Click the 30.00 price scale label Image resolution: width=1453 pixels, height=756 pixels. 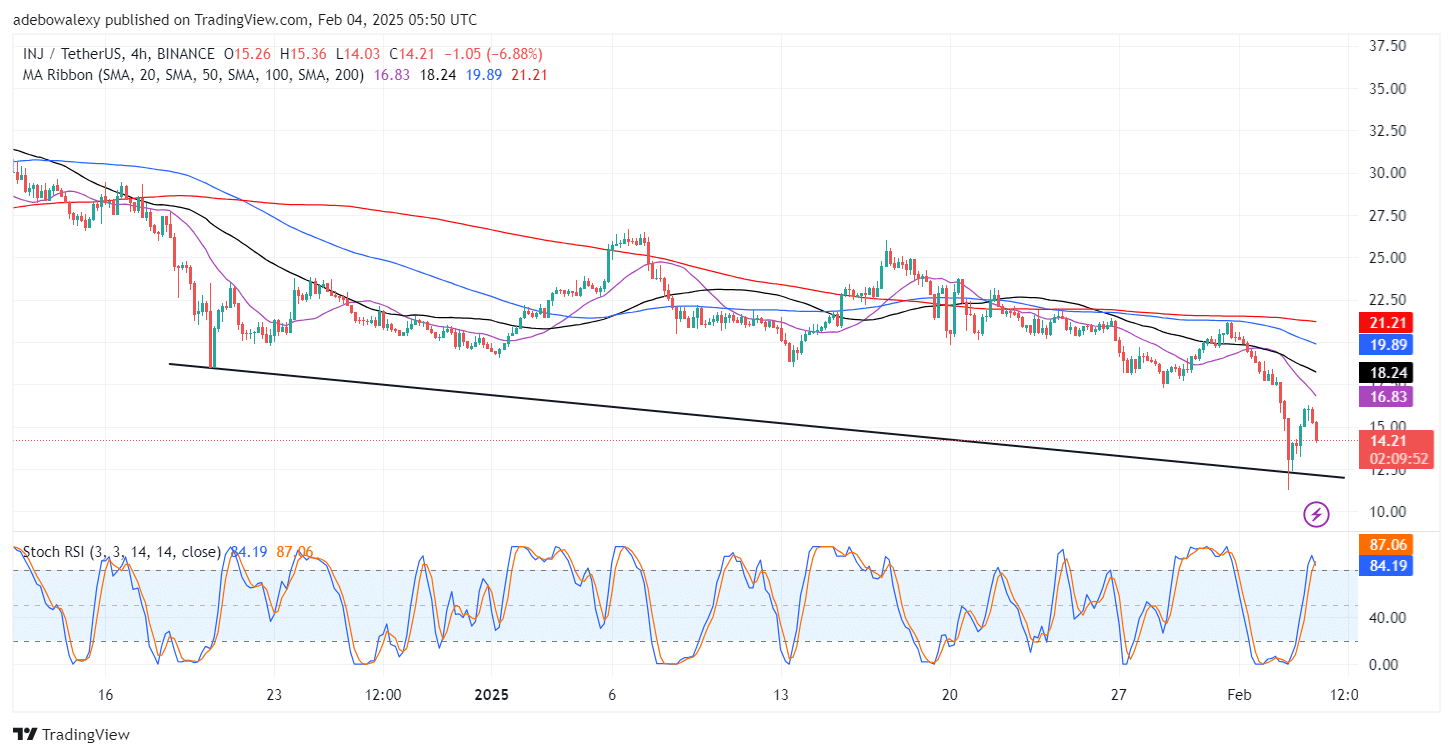[x=1386, y=173]
